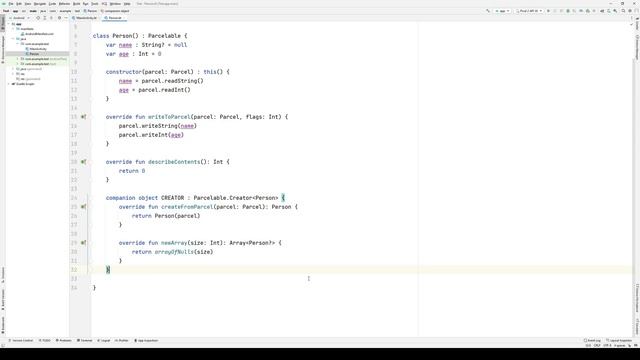
Task: Open the VCS menu
Action: coord(104,4)
